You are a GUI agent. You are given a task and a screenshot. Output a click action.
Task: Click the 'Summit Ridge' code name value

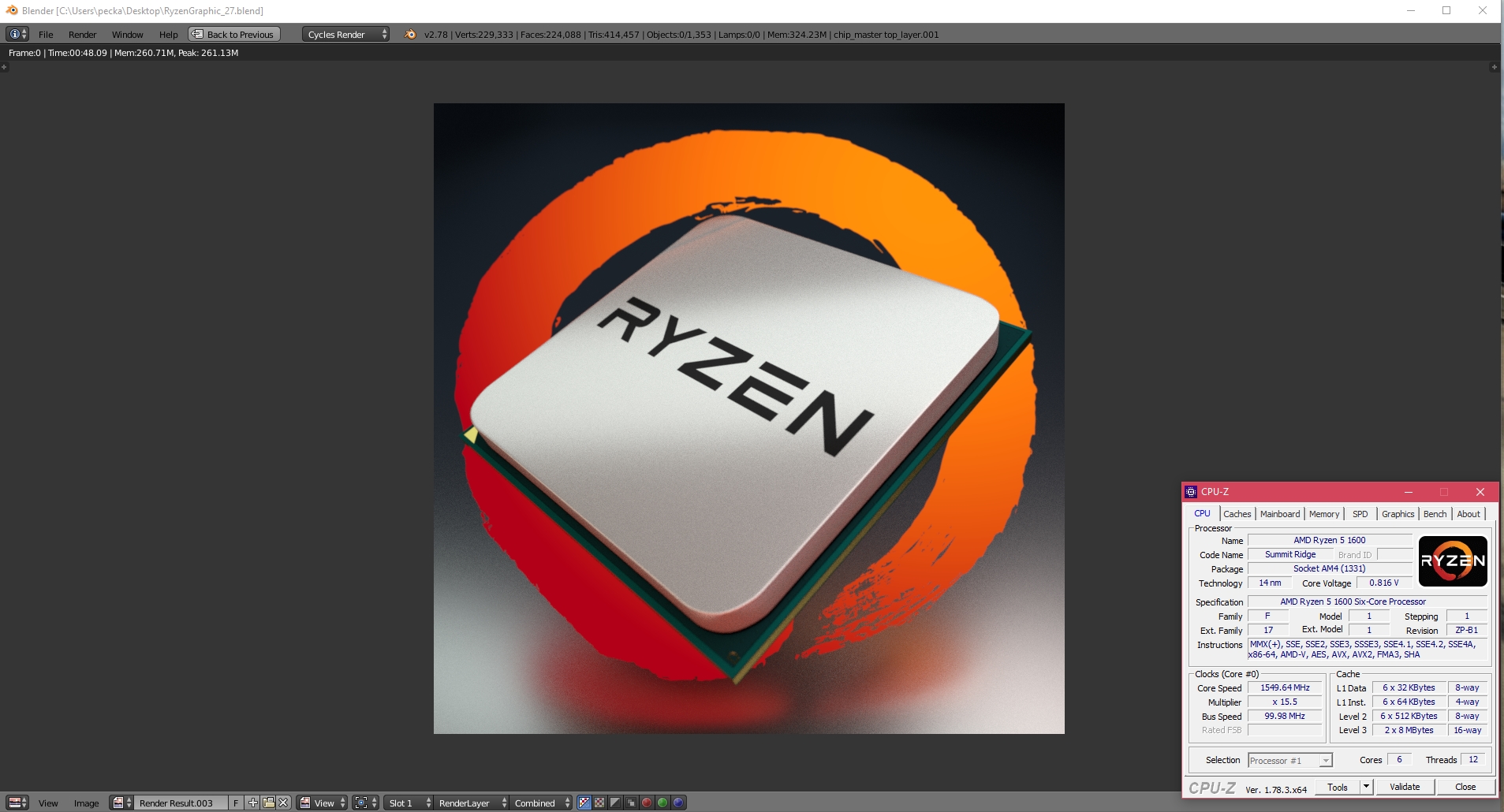pyautogui.click(x=1290, y=554)
